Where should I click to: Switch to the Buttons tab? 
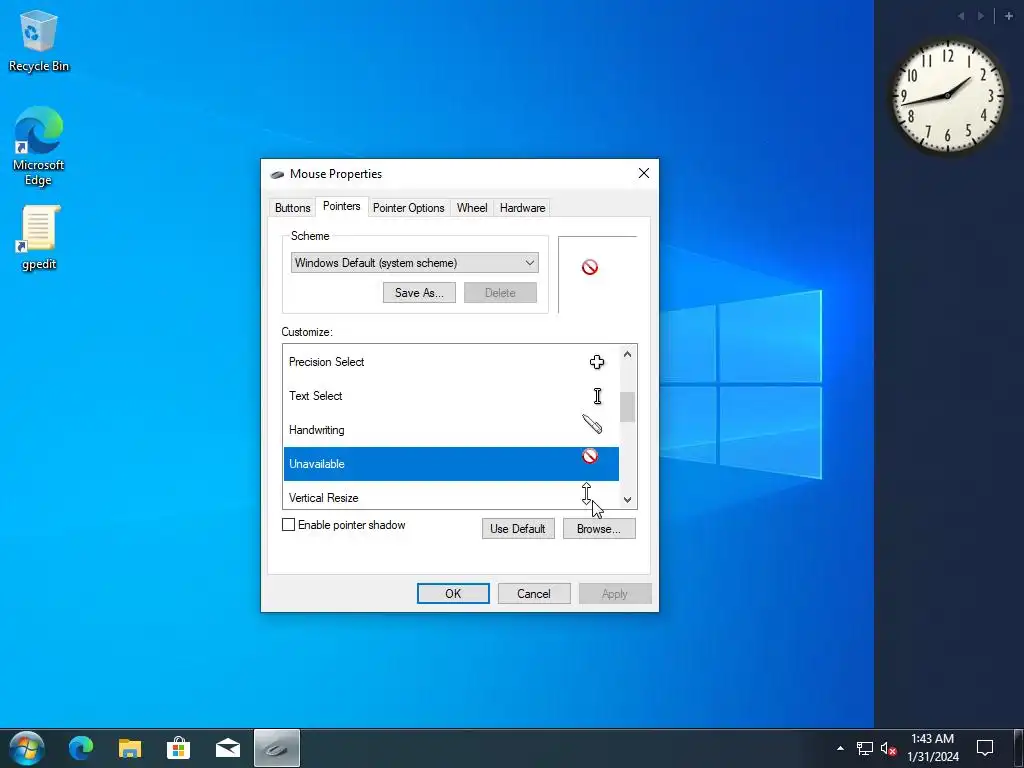click(x=292, y=208)
